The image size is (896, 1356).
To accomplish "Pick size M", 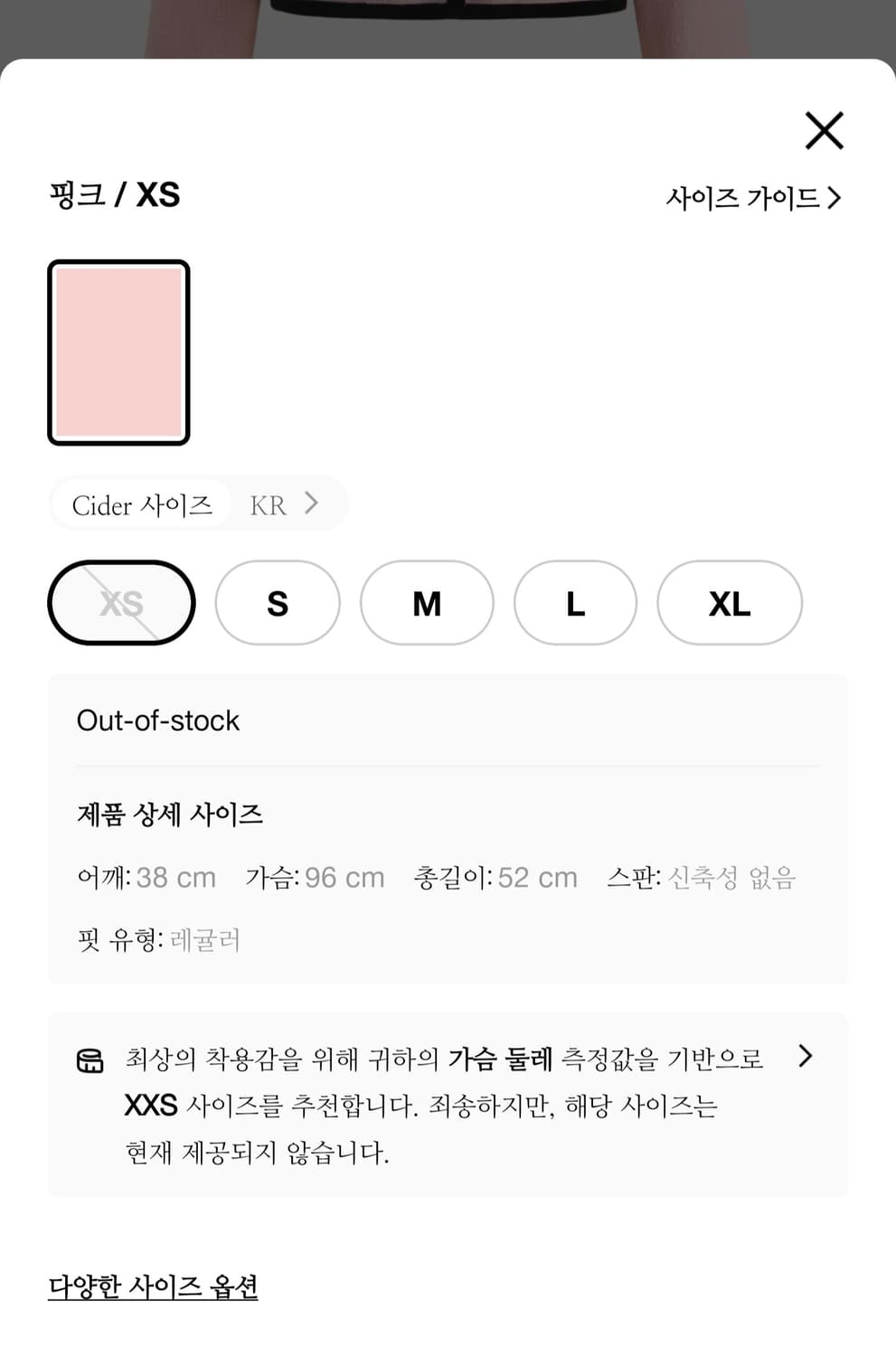I will click(x=427, y=603).
